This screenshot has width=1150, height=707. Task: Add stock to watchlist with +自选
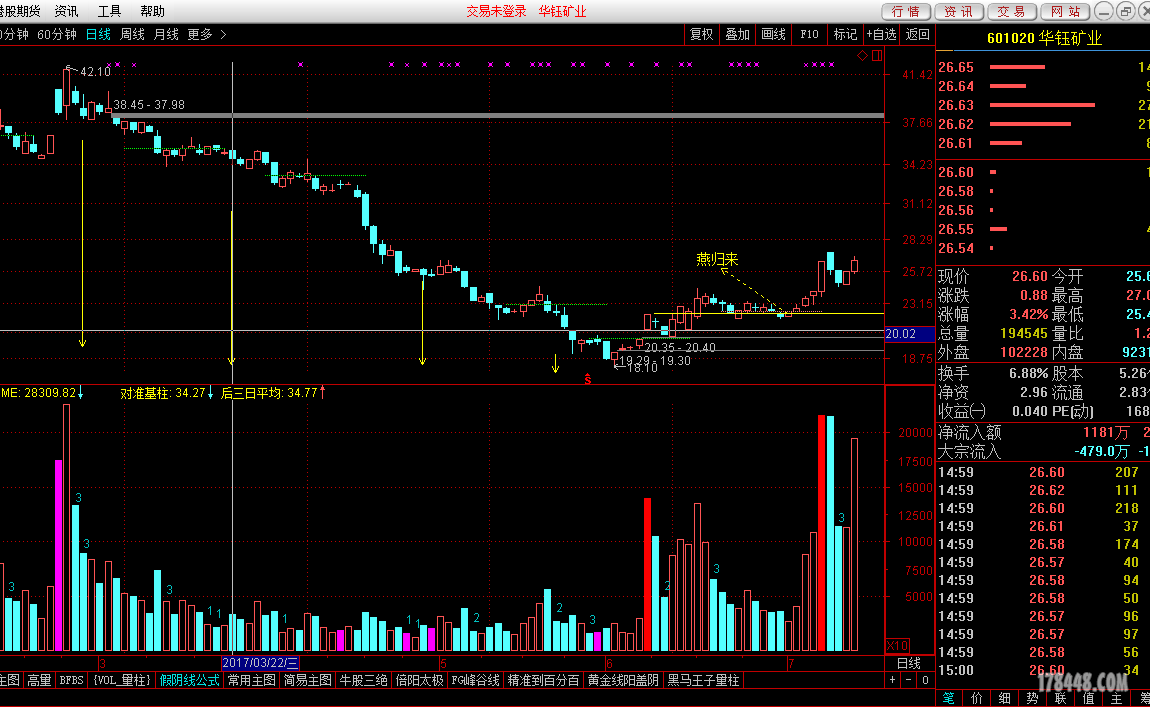[x=882, y=34]
